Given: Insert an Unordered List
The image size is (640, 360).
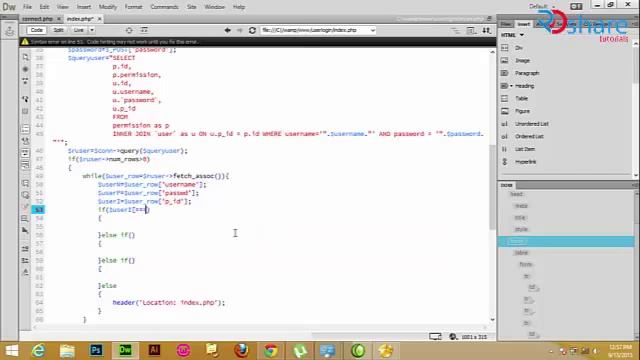Looking at the screenshot, I should point(531,124).
